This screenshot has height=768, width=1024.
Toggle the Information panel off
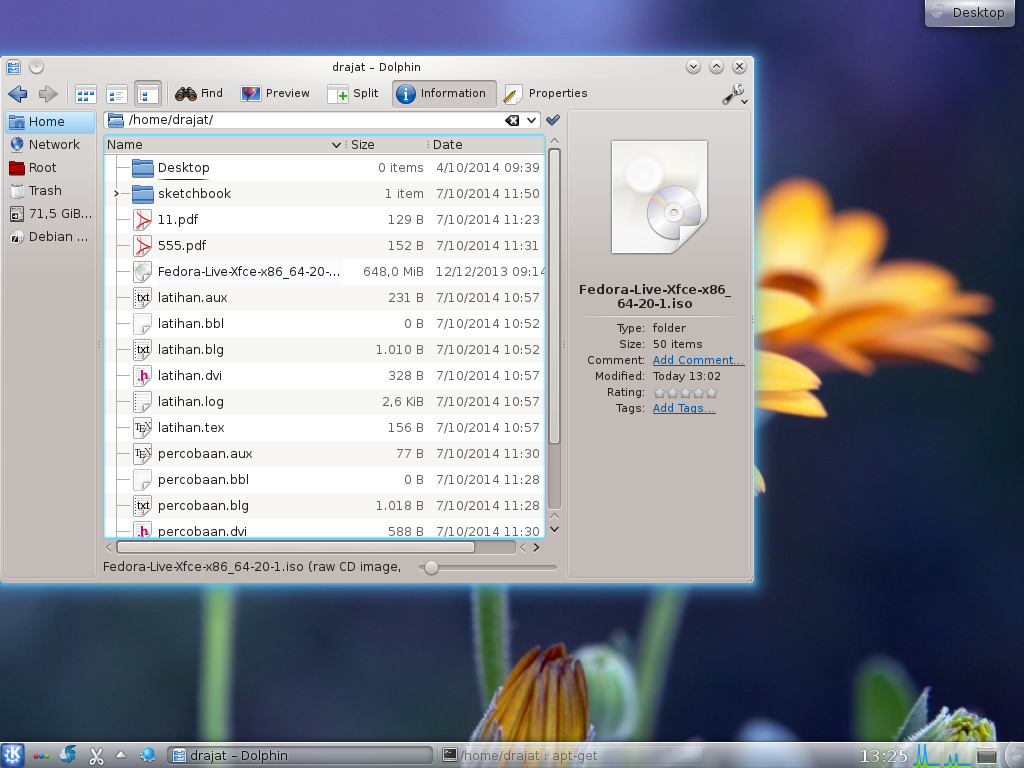443,94
